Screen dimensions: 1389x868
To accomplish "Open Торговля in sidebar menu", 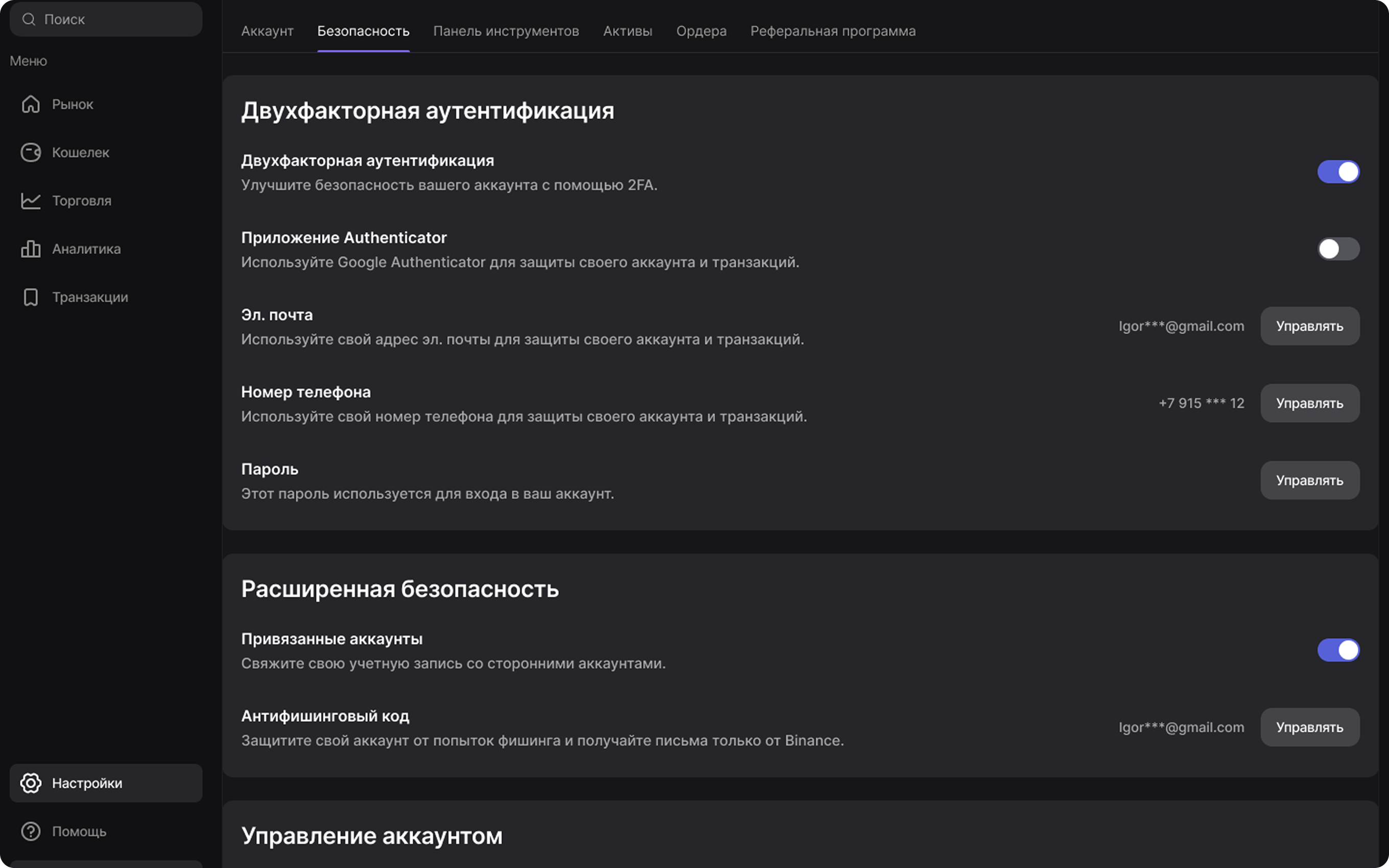I will (106, 200).
